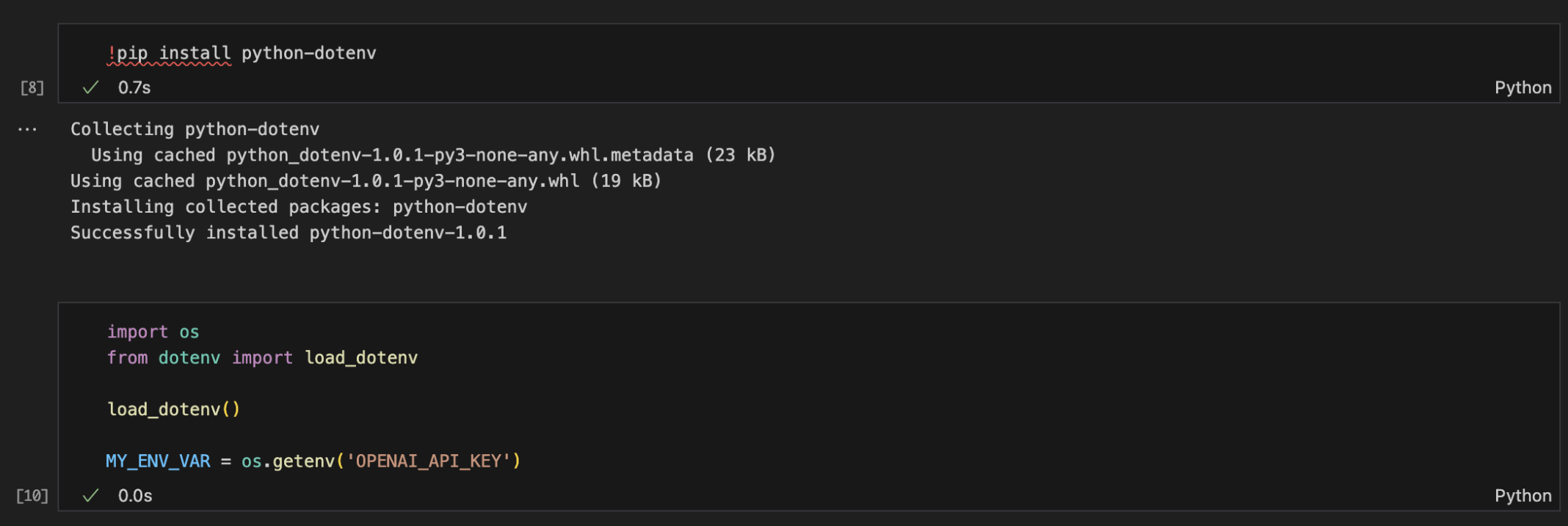Screen dimensions: 1568x526
Task: Click the 'import os' code line
Action: pyautogui.click(x=153, y=332)
